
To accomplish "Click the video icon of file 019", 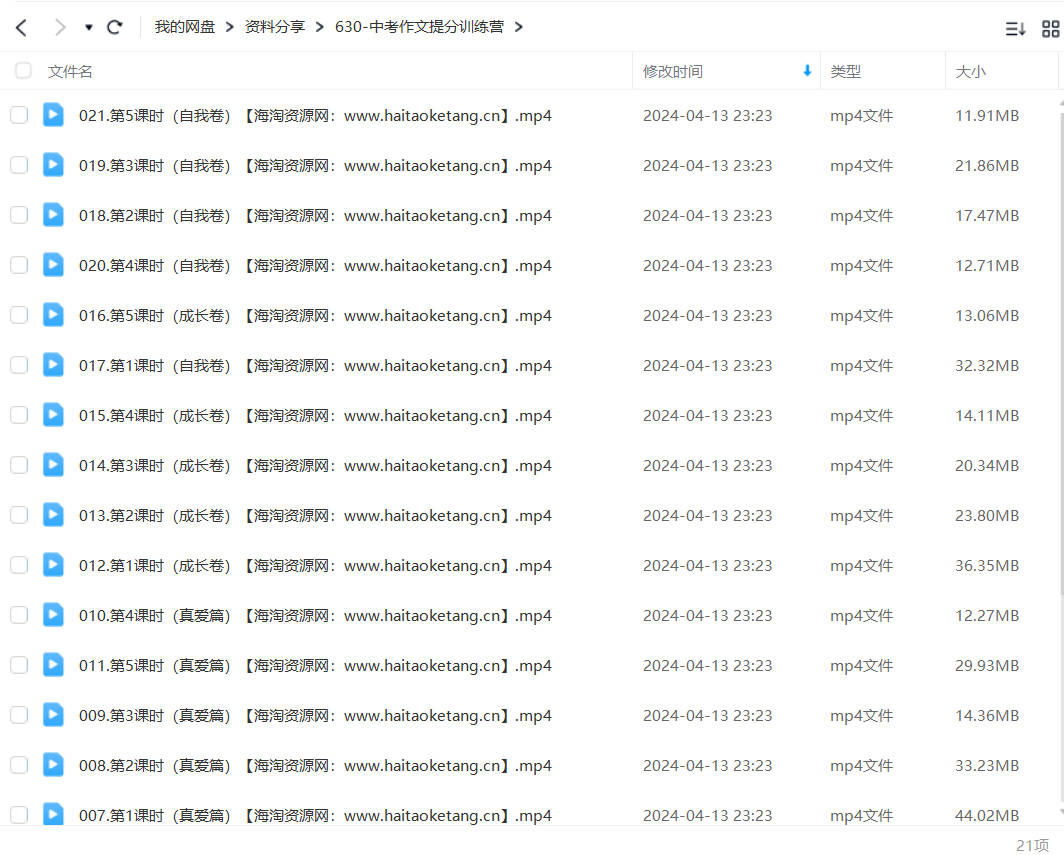I will (x=53, y=165).
